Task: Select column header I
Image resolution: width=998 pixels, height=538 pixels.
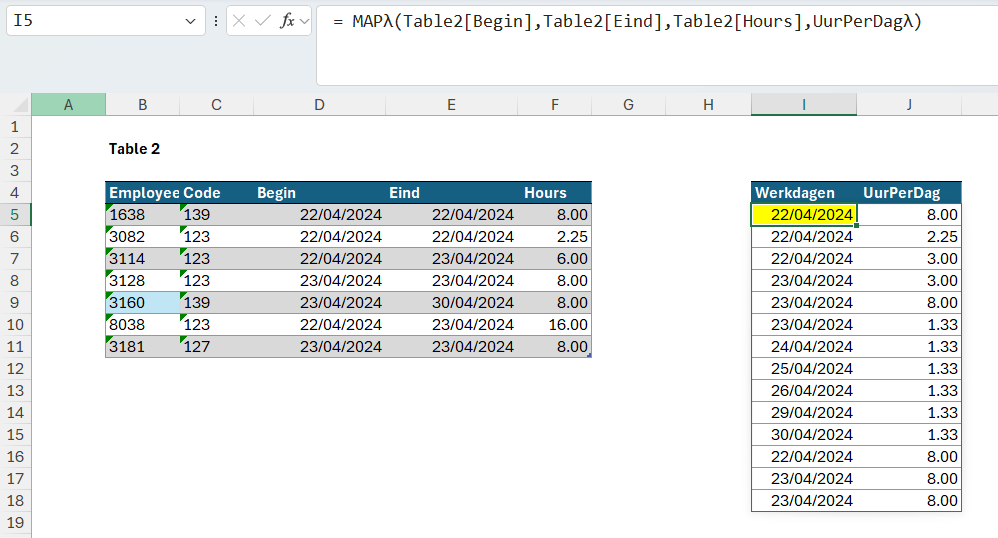Action: [x=804, y=105]
